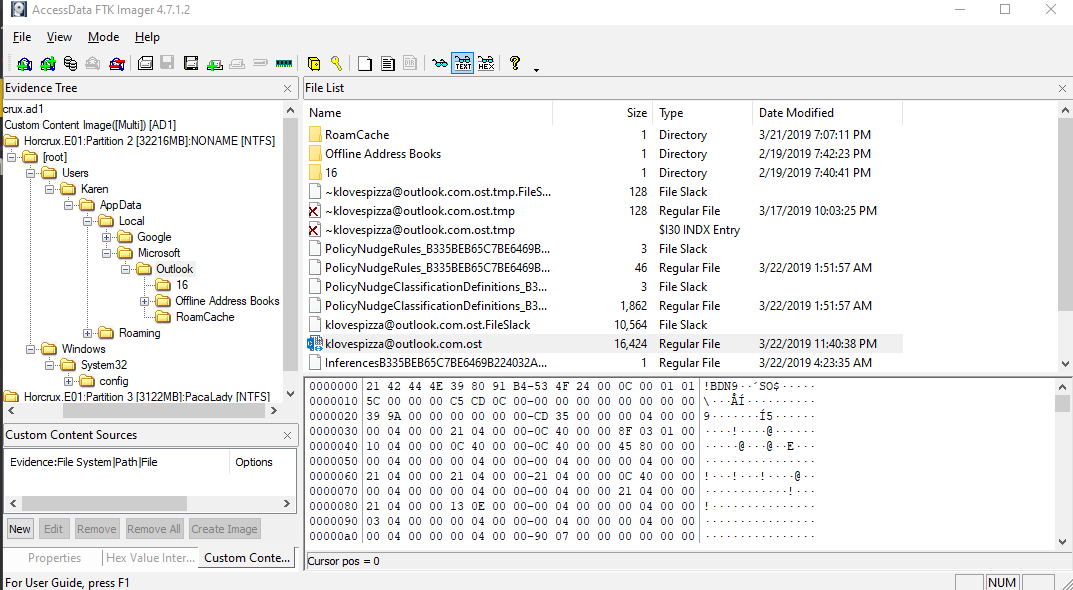This screenshot has height=590, width=1073.
Task: Click the Obtain Protected Files safe icon
Action: coord(314,63)
